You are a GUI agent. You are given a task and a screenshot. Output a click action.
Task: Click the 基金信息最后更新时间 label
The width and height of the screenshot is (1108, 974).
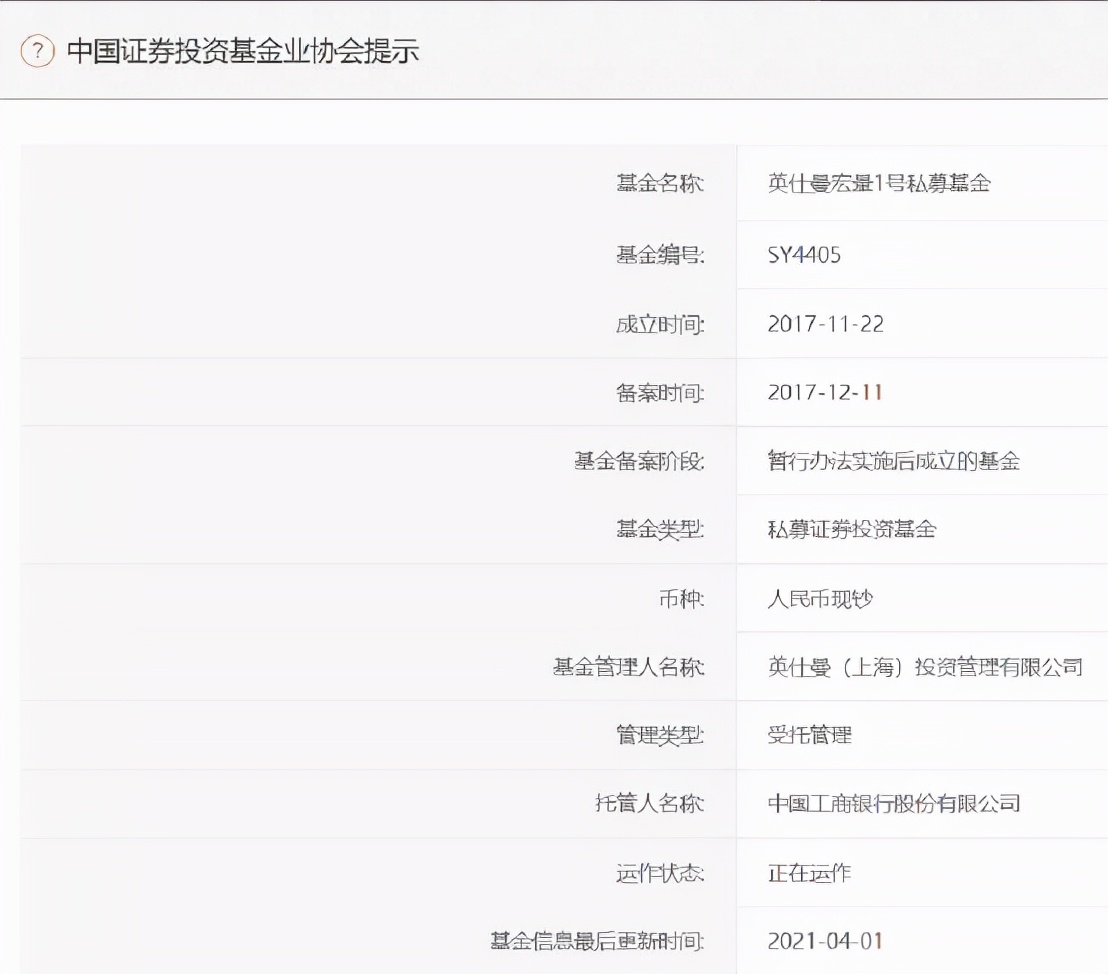597,940
